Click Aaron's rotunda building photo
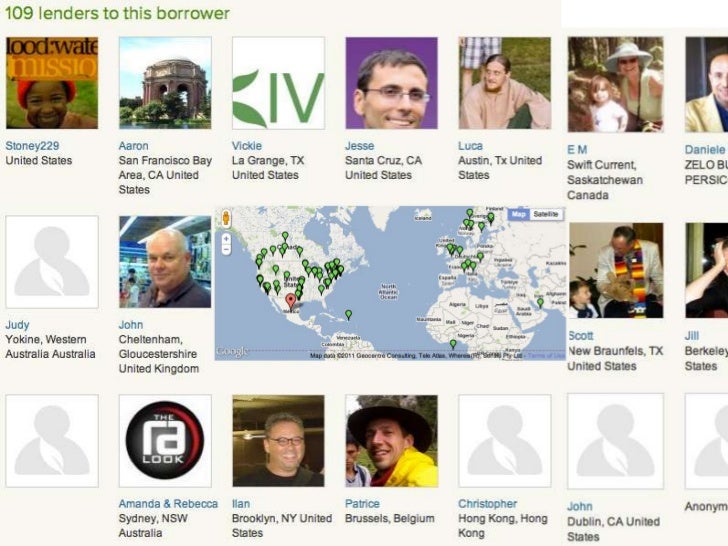Screen dimensions: 728x546 coord(165,83)
